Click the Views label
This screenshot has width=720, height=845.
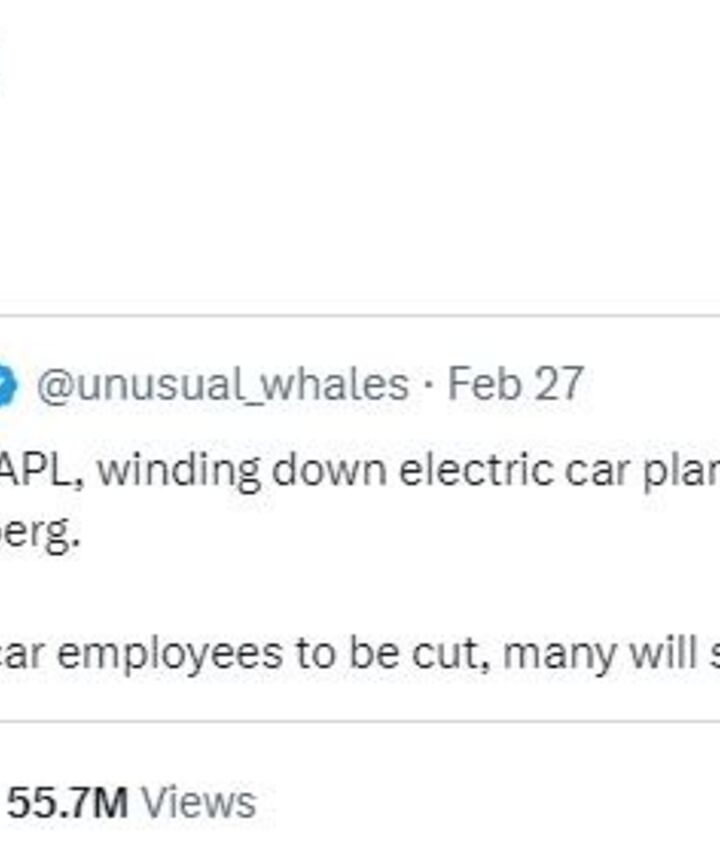click(x=198, y=802)
